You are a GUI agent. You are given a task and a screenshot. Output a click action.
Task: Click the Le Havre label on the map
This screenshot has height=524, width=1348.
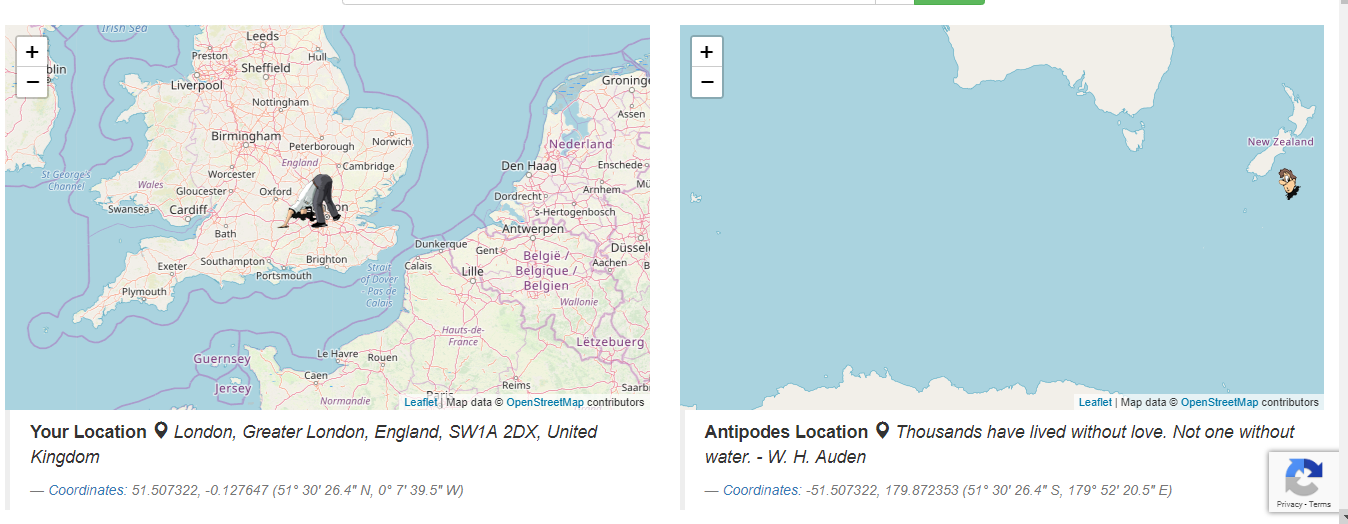pos(336,354)
